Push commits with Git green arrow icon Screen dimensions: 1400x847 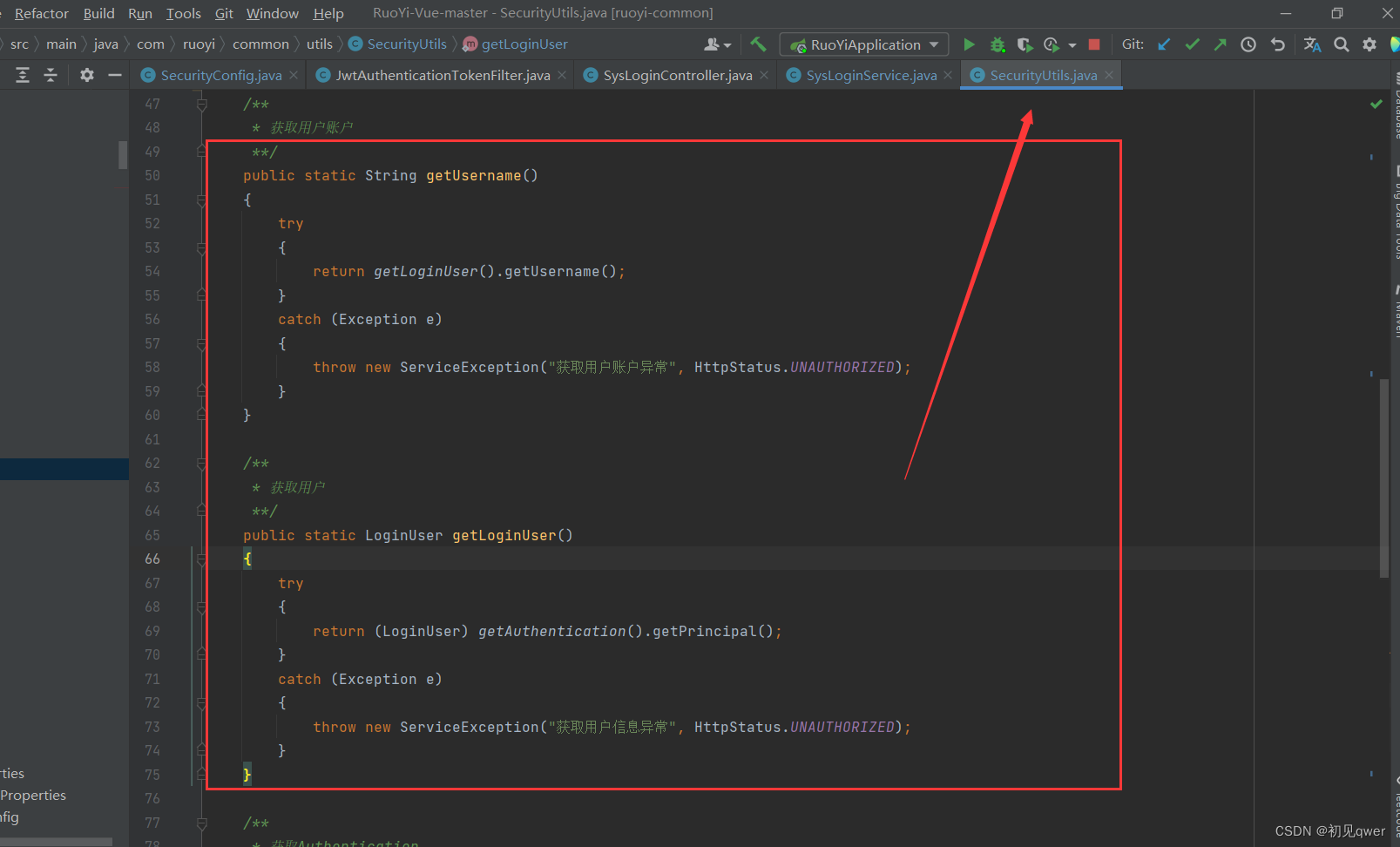(1220, 44)
